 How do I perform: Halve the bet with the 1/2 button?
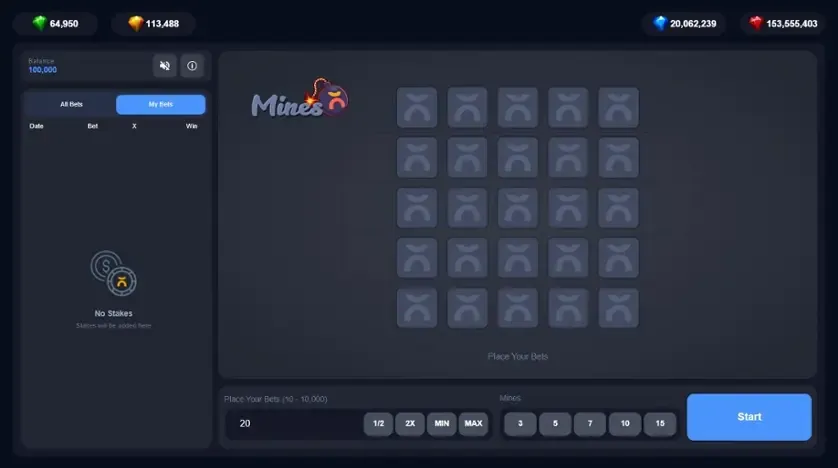pyautogui.click(x=378, y=424)
